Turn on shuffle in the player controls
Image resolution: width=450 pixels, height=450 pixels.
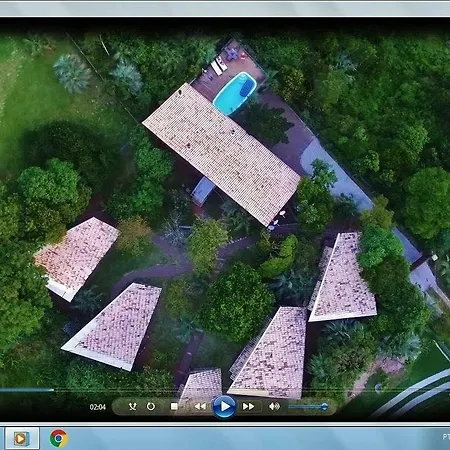pyautogui.click(x=133, y=406)
